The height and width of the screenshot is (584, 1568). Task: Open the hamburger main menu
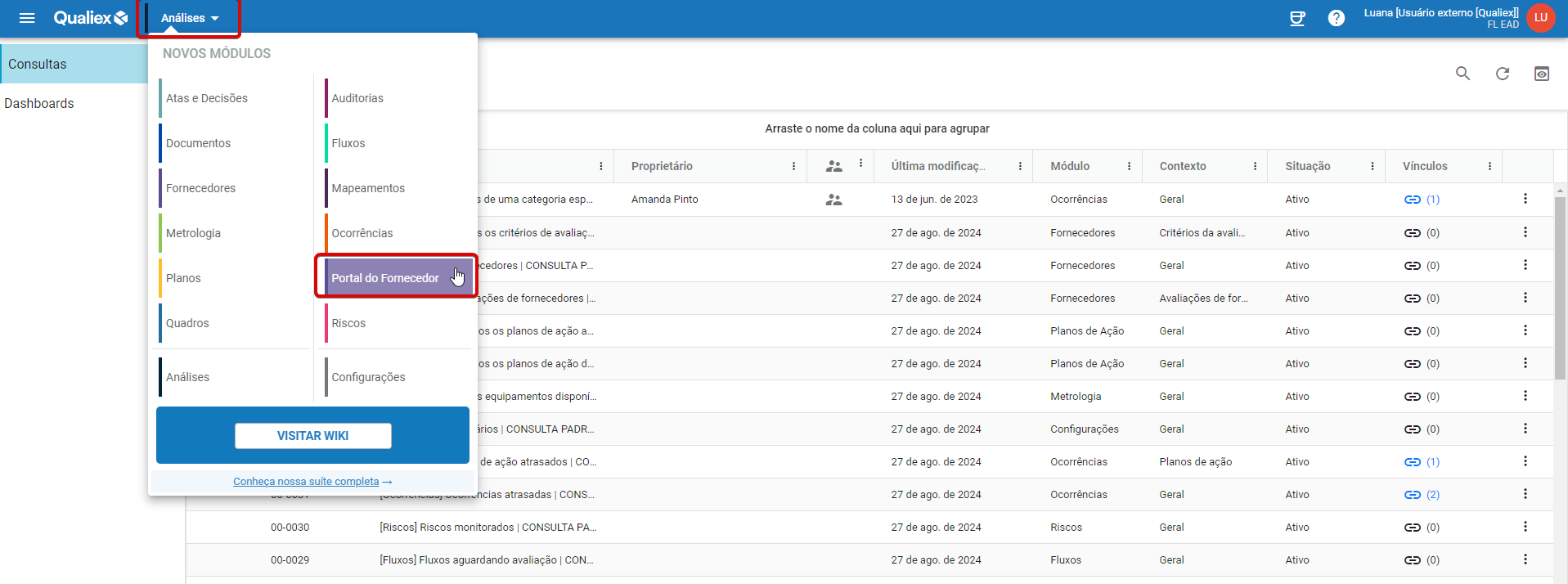coord(27,18)
